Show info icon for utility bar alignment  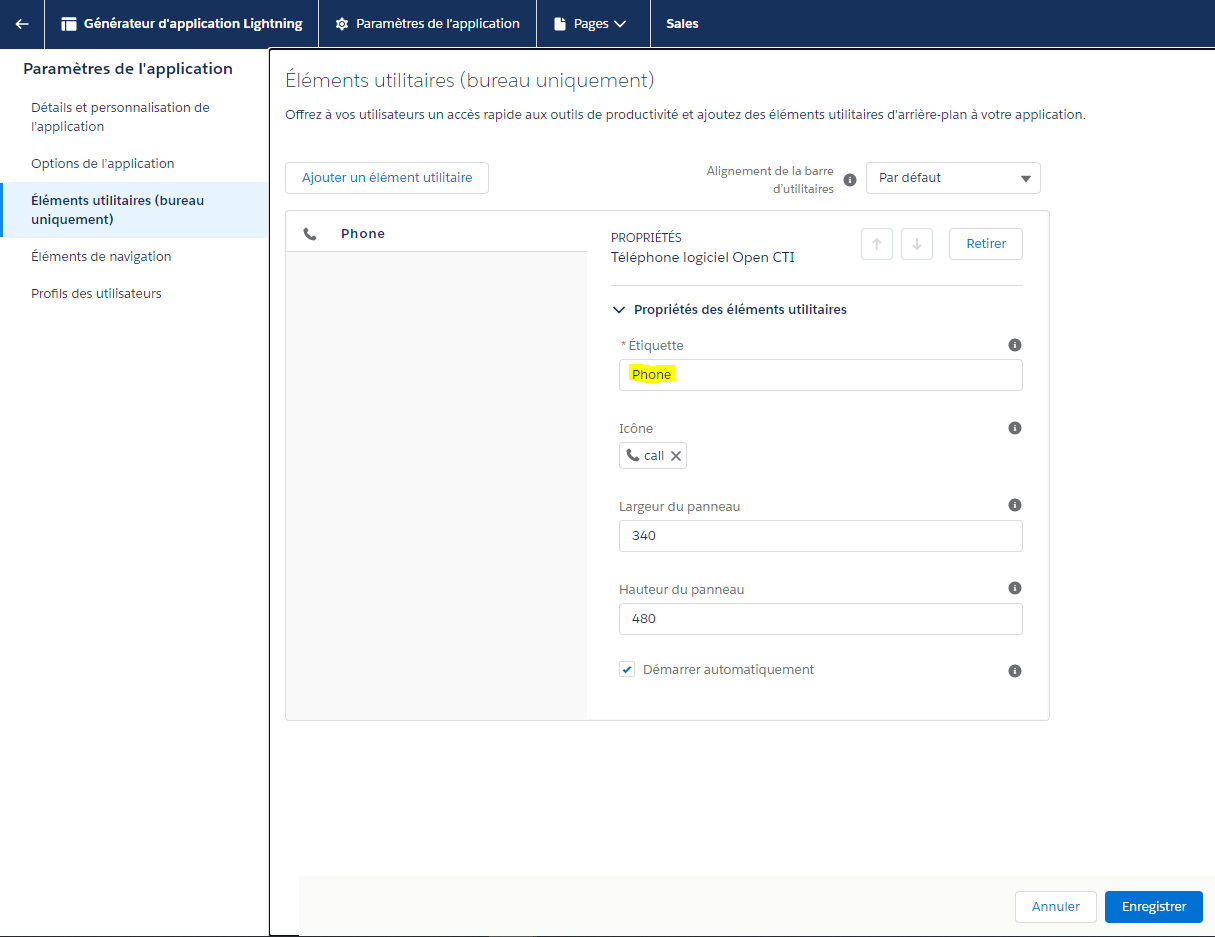[850, 180]
